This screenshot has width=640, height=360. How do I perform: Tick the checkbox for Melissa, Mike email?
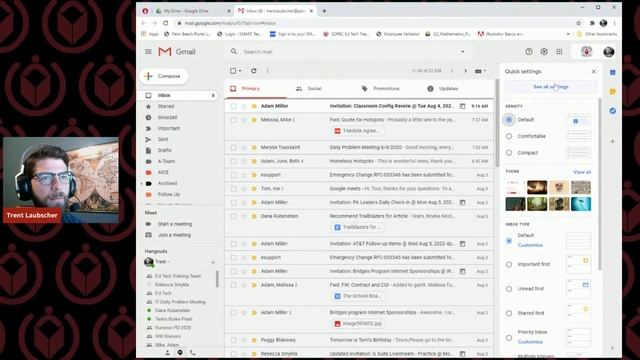pyautogui.click(x=233, y=120)
